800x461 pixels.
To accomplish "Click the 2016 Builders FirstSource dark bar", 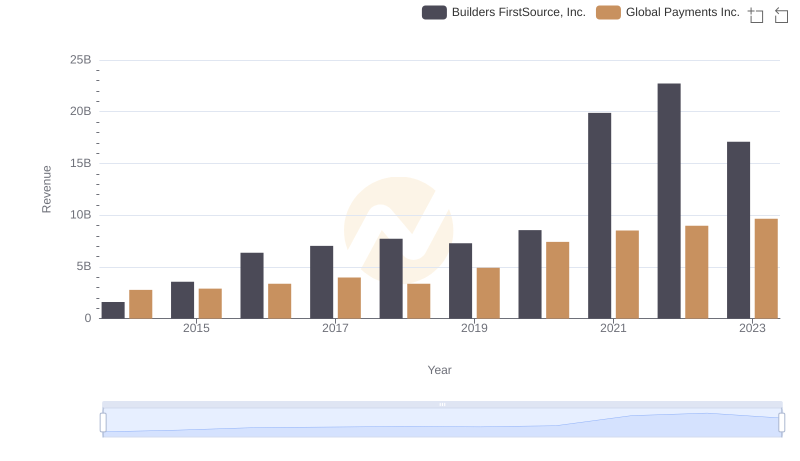I will pos(252,286).
